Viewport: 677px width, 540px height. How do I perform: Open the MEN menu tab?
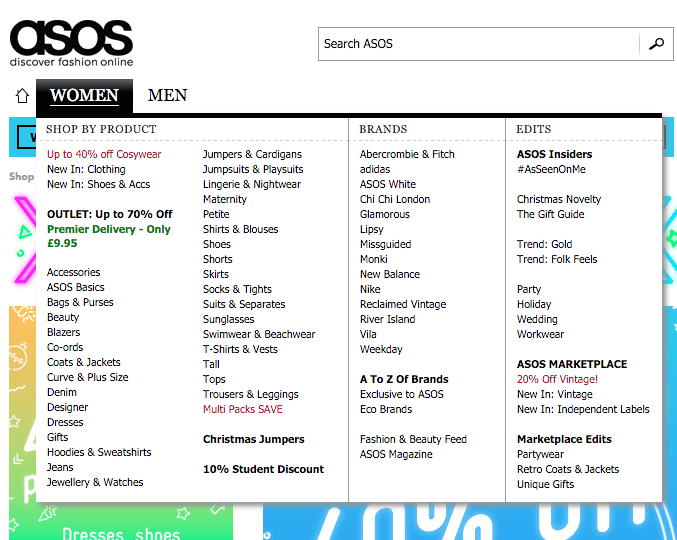point(167,96)
